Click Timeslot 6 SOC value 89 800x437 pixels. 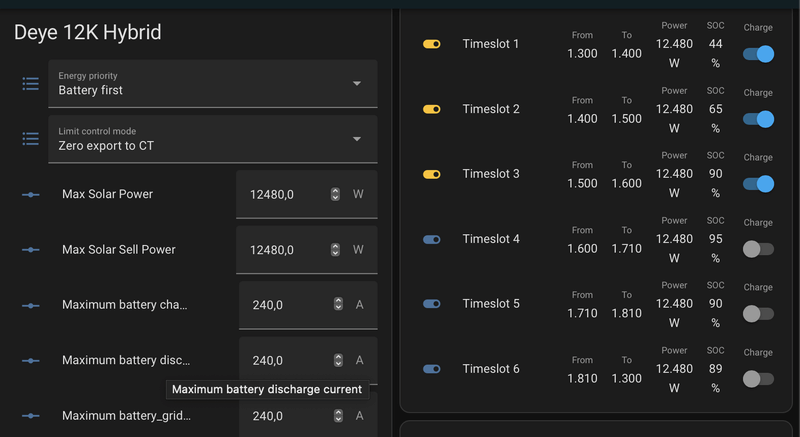[715, 369]
